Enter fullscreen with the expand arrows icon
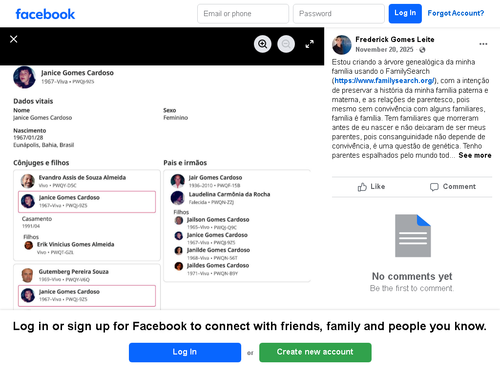The width and height of the screenshot is (500, 375). (310, 44)
